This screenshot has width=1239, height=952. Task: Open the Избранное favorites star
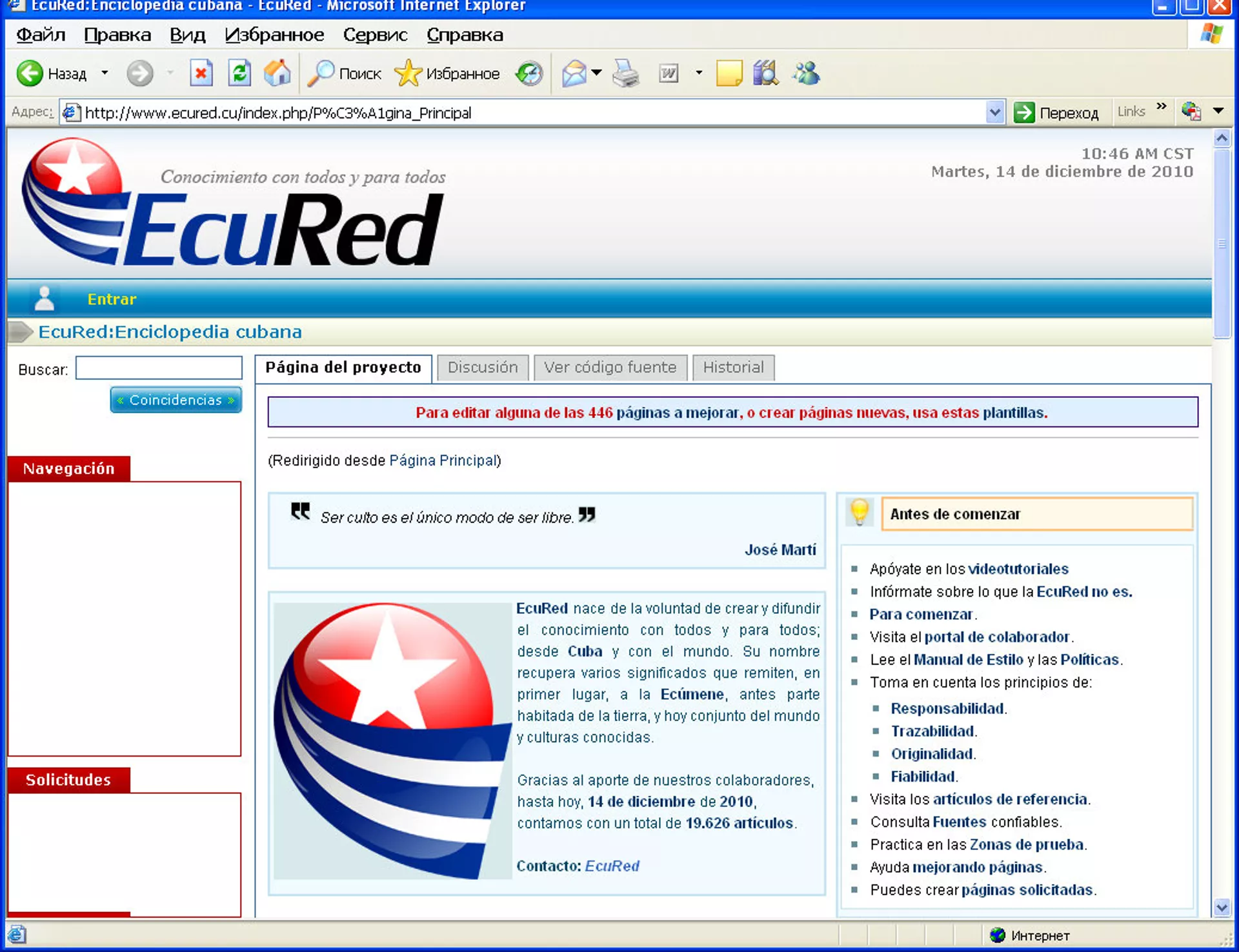tap(408, 74)
